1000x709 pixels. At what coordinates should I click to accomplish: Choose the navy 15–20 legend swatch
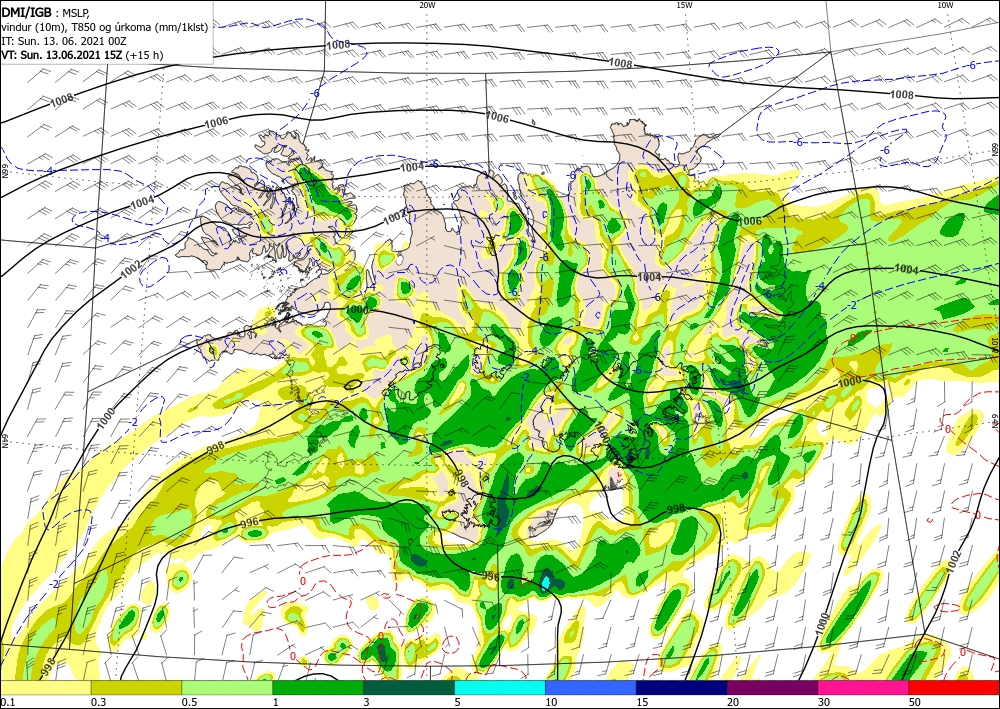tap(682, 687)
